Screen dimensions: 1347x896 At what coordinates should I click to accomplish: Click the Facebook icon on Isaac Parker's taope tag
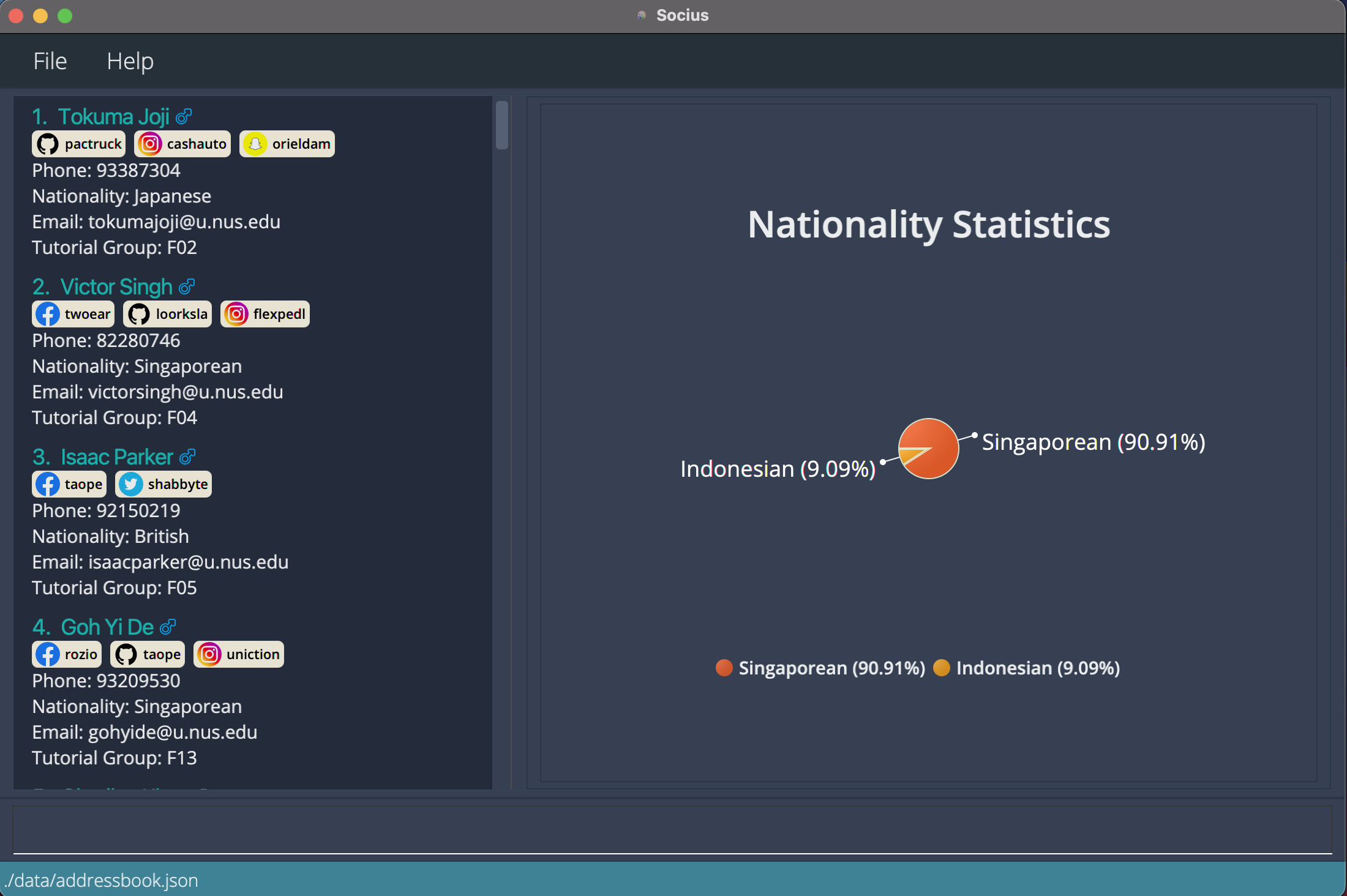click(48, 484)
